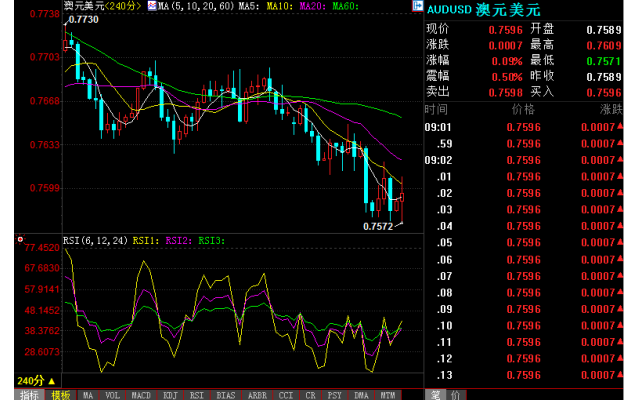This screenshot has width=640, height=400.
Task: Click the 09:01 tick row in the list
Action: [x=524, y=127]
